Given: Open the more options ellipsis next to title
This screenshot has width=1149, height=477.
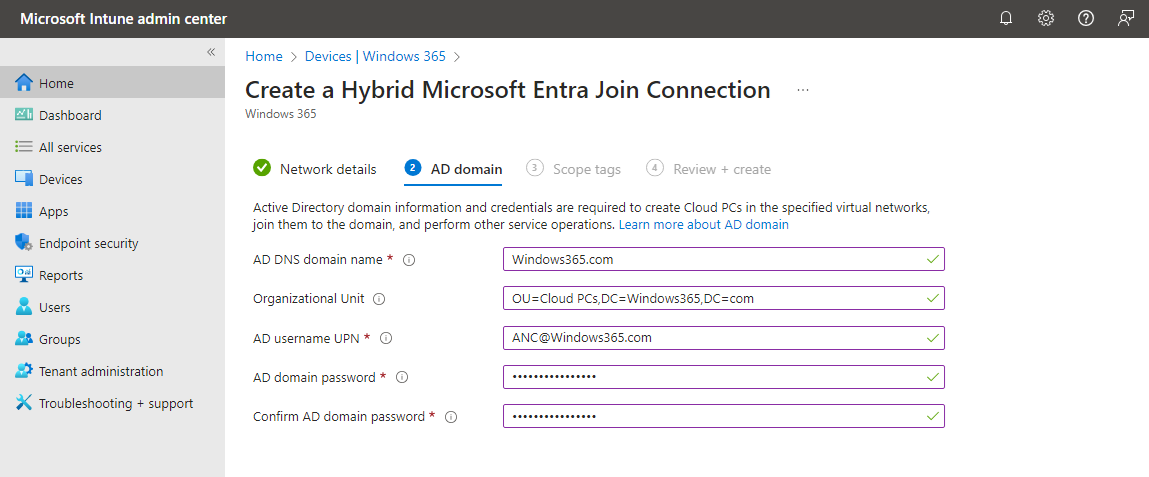Looking at the screenshot, I should (803, 90).
